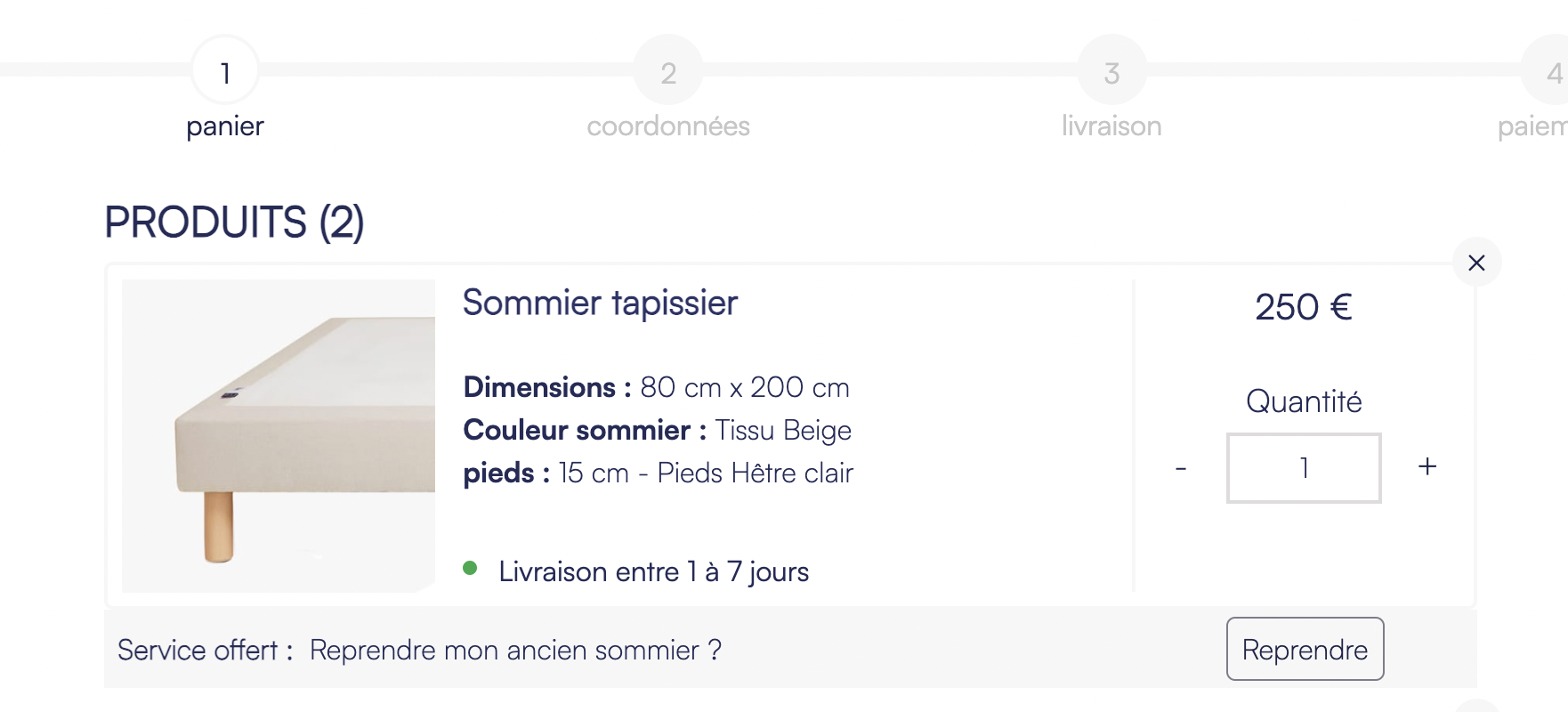Select the step 3 circle in the progress bar
Screen dimensions: 1568x712
[x=1111, y=70]
